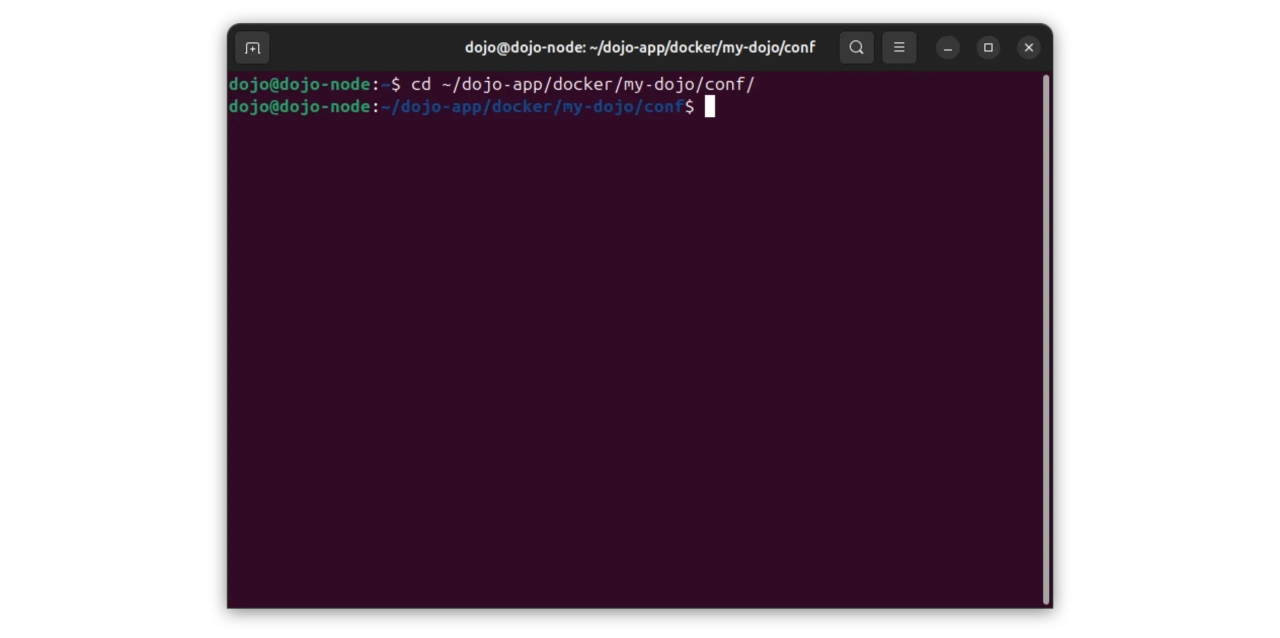
Task: Click the window title text in the header
Action: 640,48
